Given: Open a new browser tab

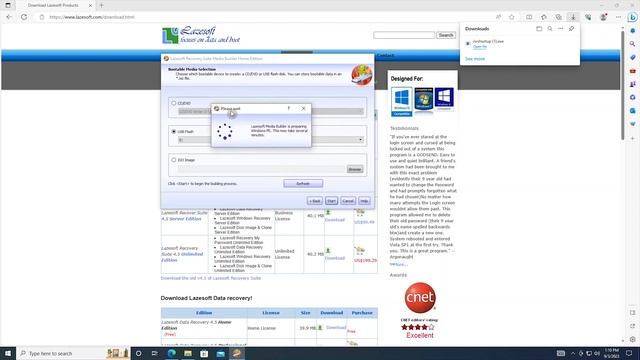Looking at the screenshot, I should 101,5.
